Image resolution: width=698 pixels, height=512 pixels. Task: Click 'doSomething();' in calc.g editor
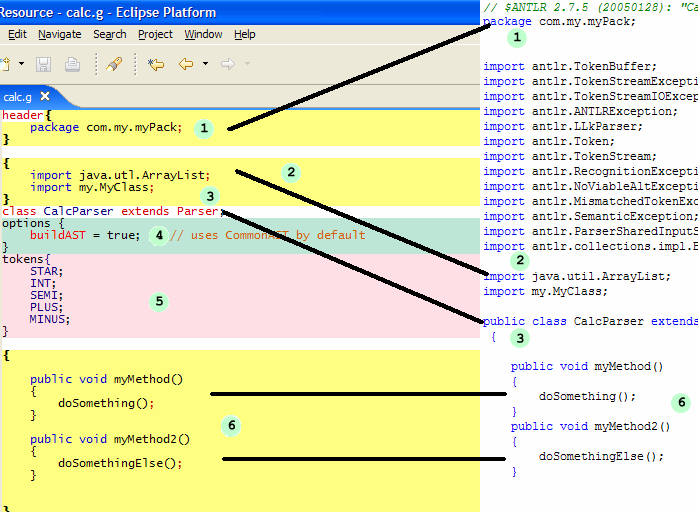(x=106, y=403)
